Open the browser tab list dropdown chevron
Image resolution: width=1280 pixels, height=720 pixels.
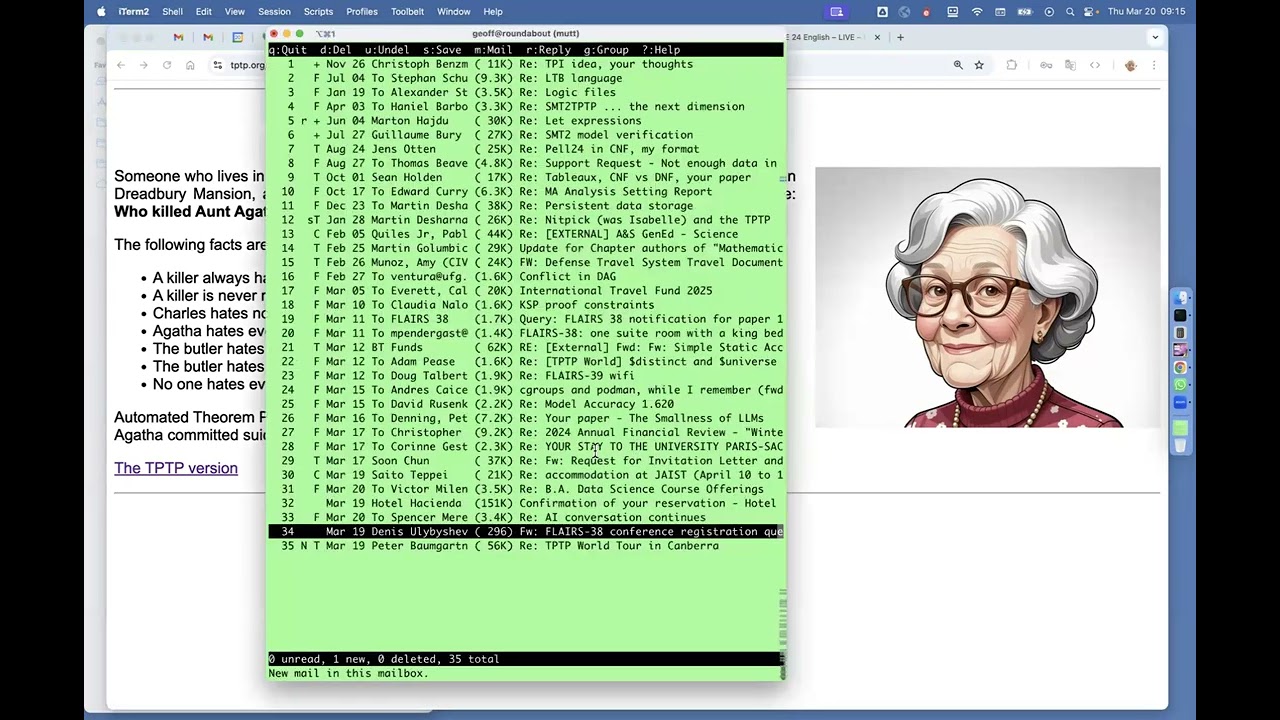click(1155, 37)
